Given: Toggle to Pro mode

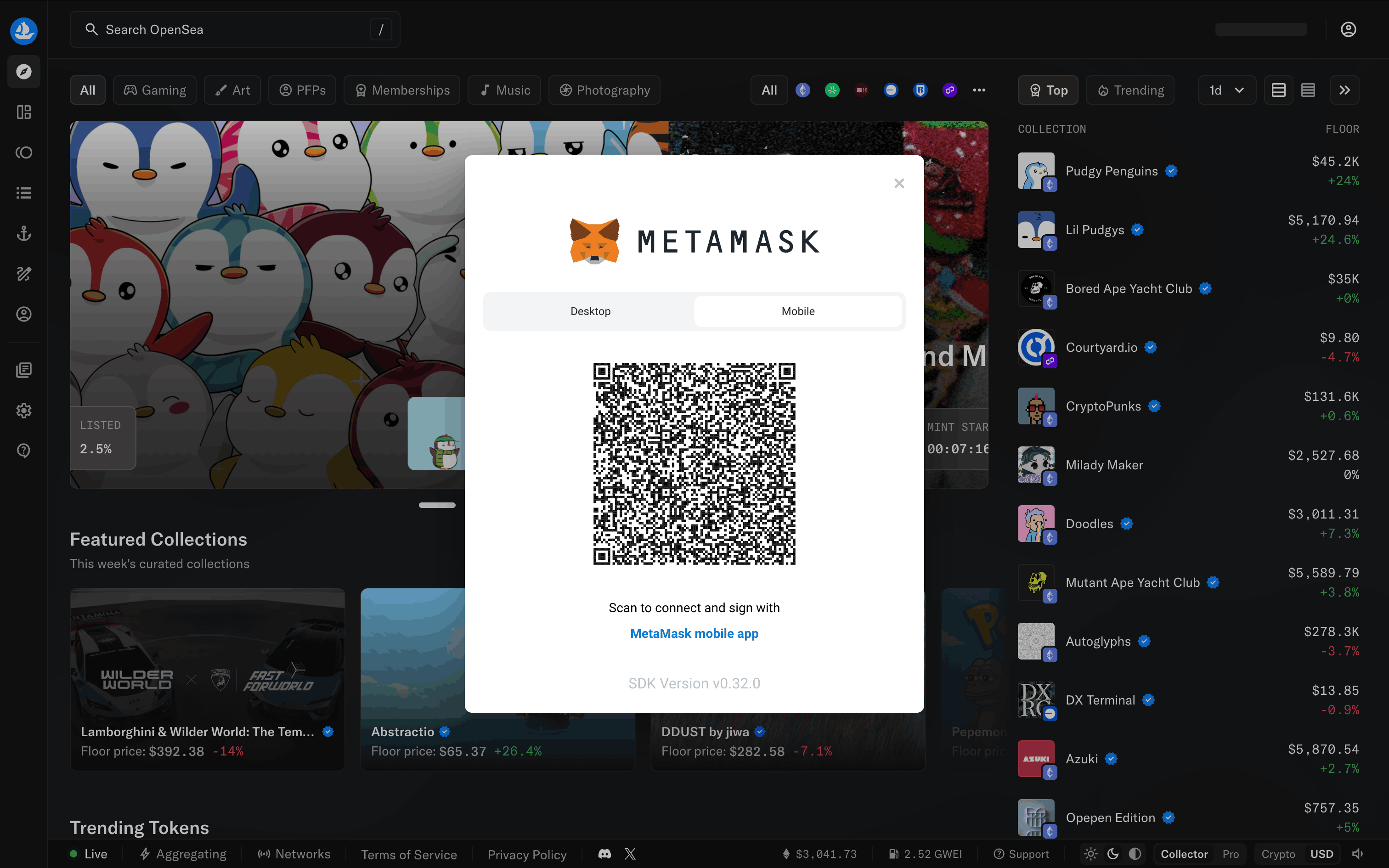Looking at the screenshot, I should (x=1230, y=854).
